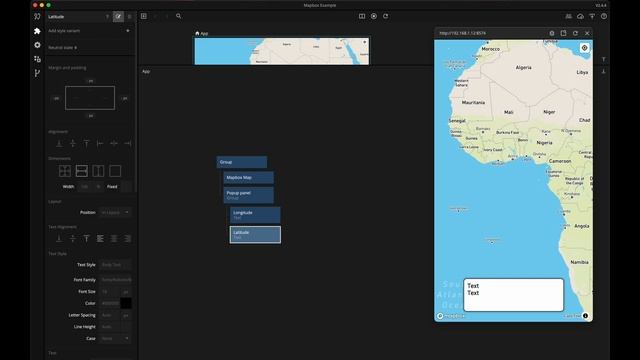Select the last Alignment option icon

[x=127, y=143]
